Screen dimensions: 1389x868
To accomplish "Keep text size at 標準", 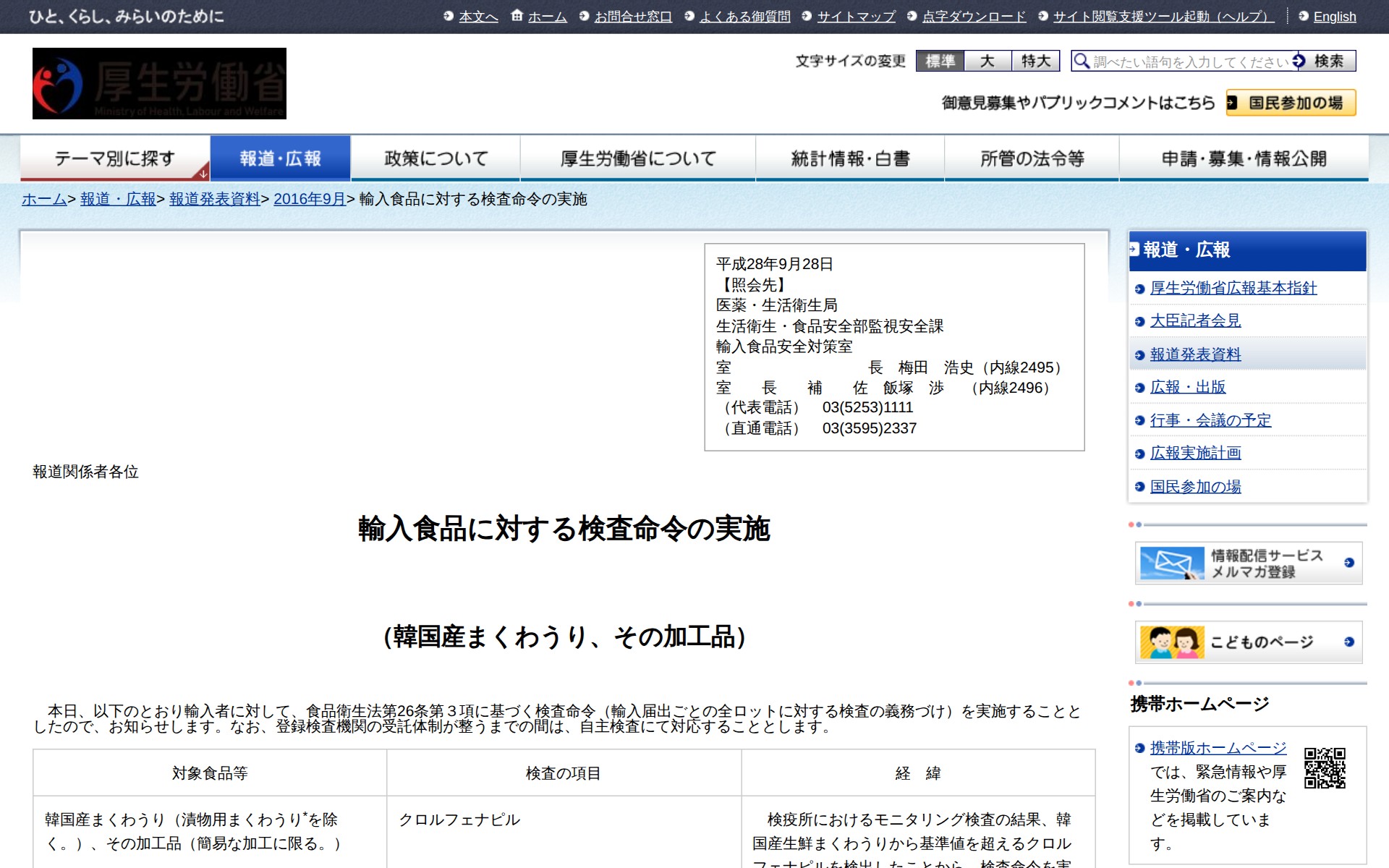I will [940, 61].
